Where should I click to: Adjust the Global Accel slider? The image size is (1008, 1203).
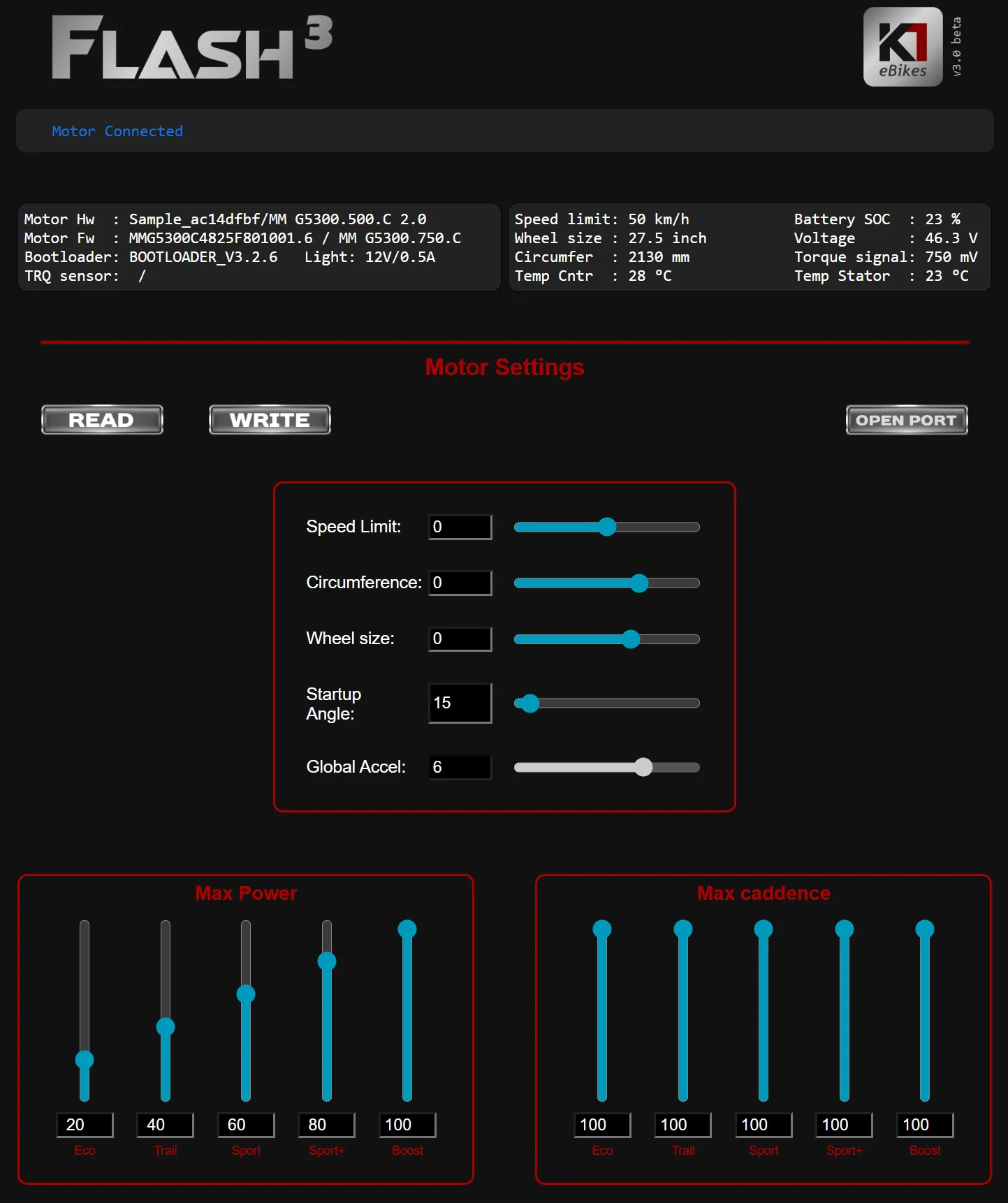pos(606,767)
